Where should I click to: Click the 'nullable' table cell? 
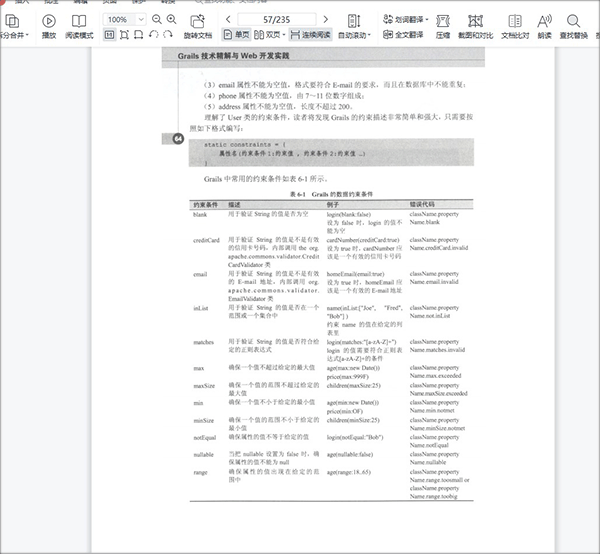[204, 455]
